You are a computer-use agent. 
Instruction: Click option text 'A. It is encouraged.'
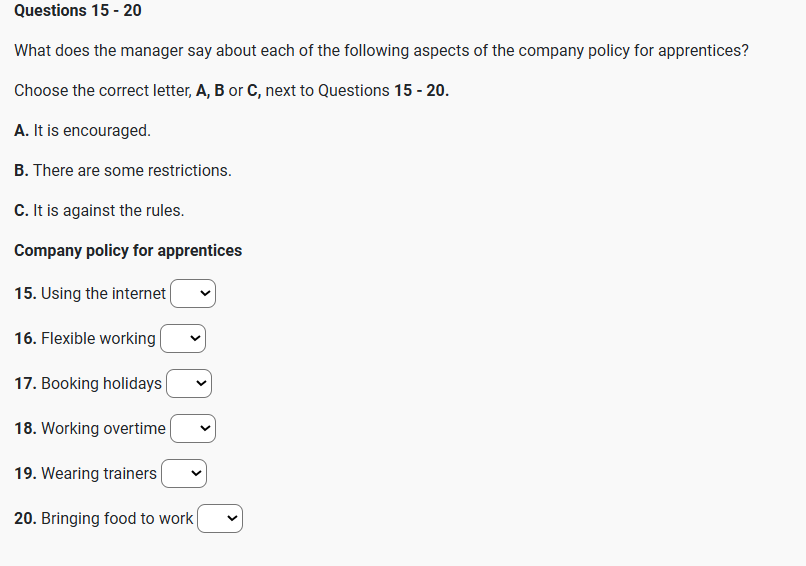point(83,130)
